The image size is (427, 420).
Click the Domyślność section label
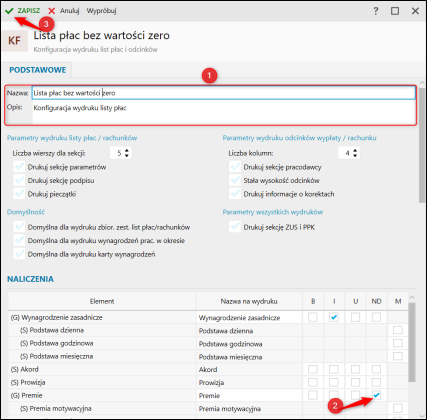coord(26,212)
